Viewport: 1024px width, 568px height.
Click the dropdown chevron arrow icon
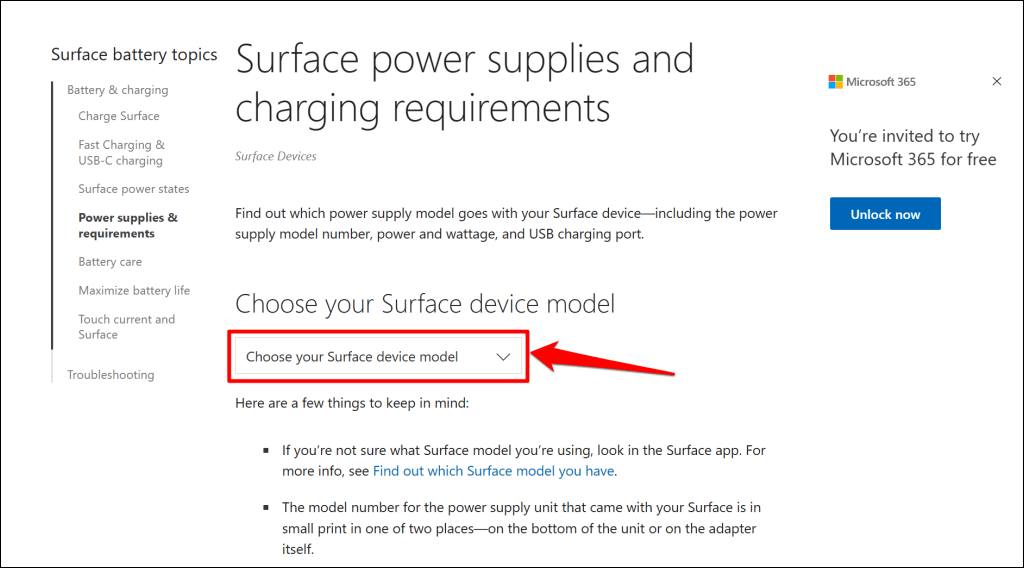503,357
